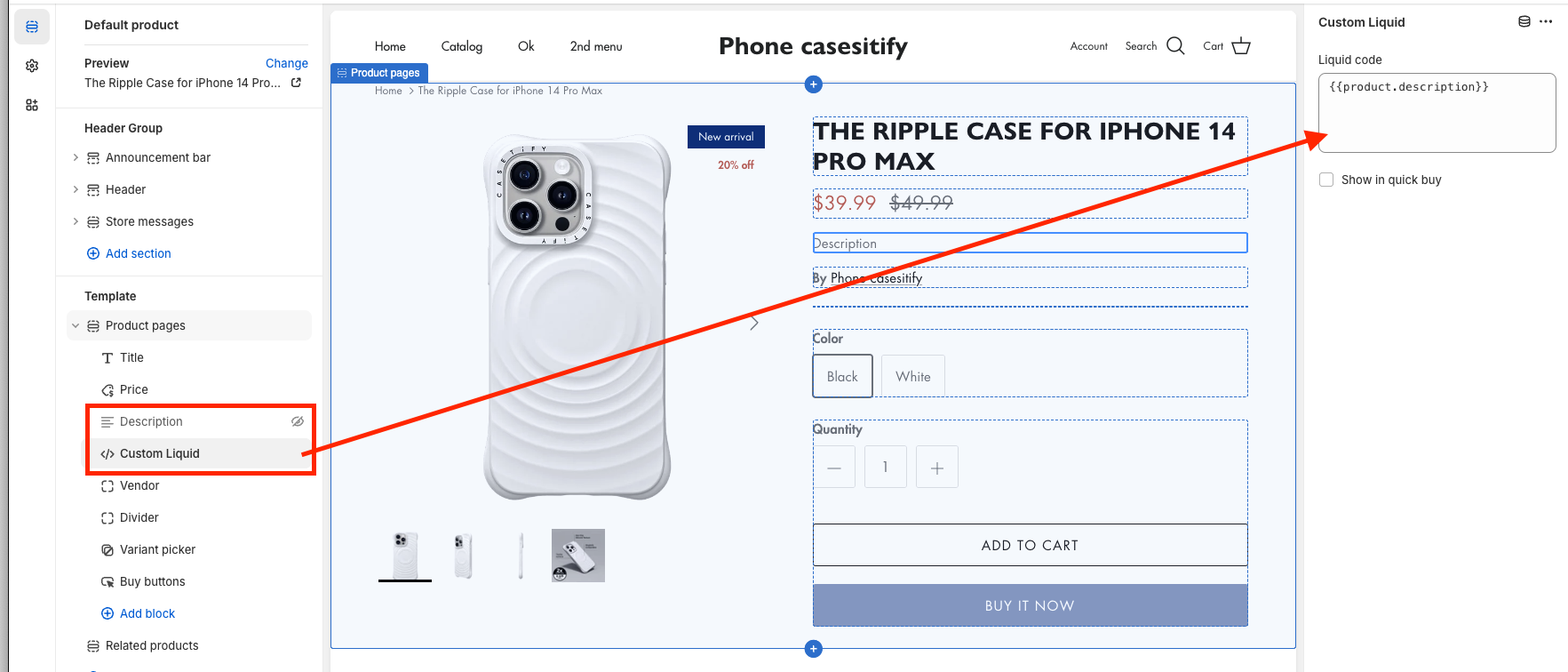
Task: Collapse the Product pages section
Action: pyautogui.click(x=76, y=325)
